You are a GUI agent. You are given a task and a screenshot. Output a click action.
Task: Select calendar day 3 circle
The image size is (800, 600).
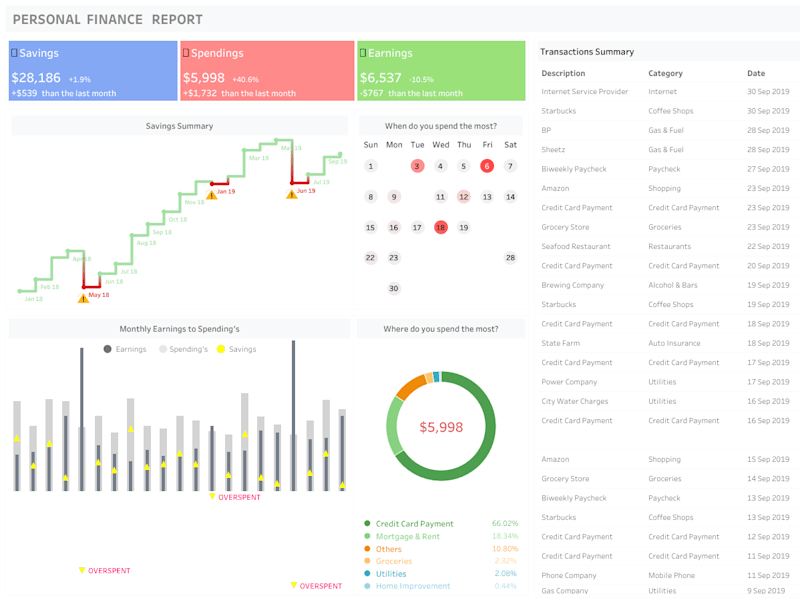[417, 166]
